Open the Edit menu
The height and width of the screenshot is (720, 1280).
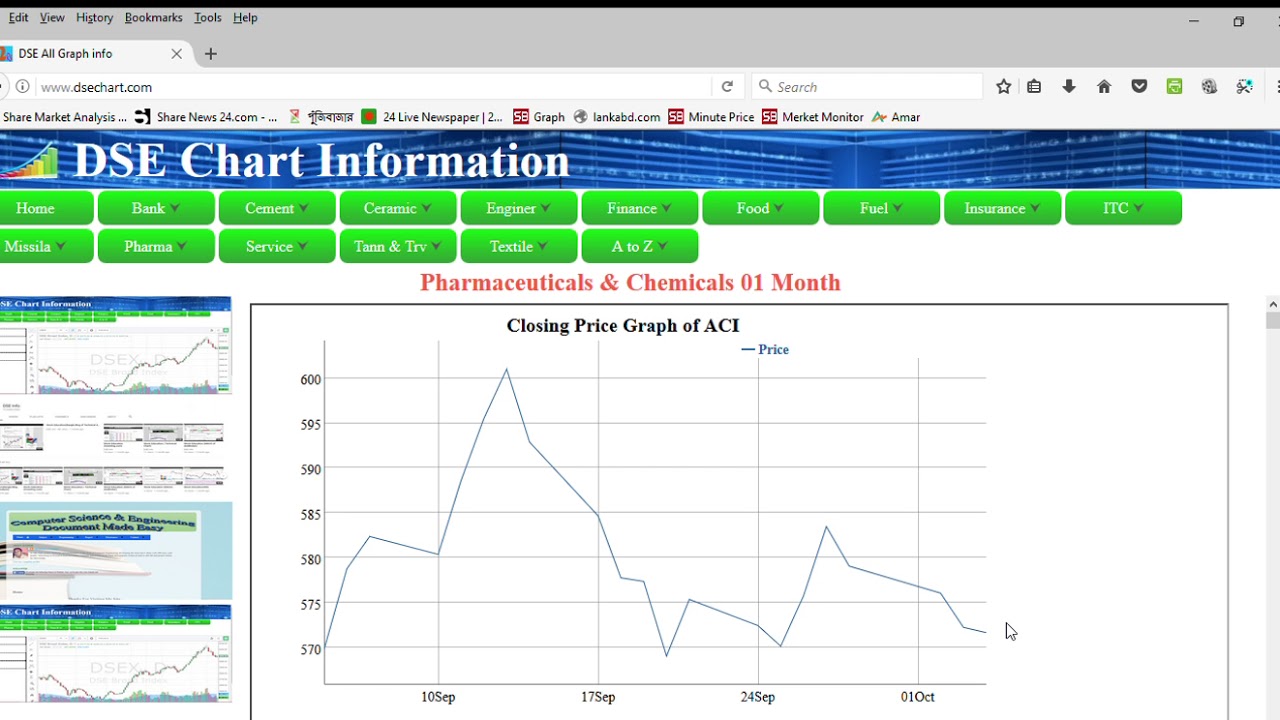point(18,17)
